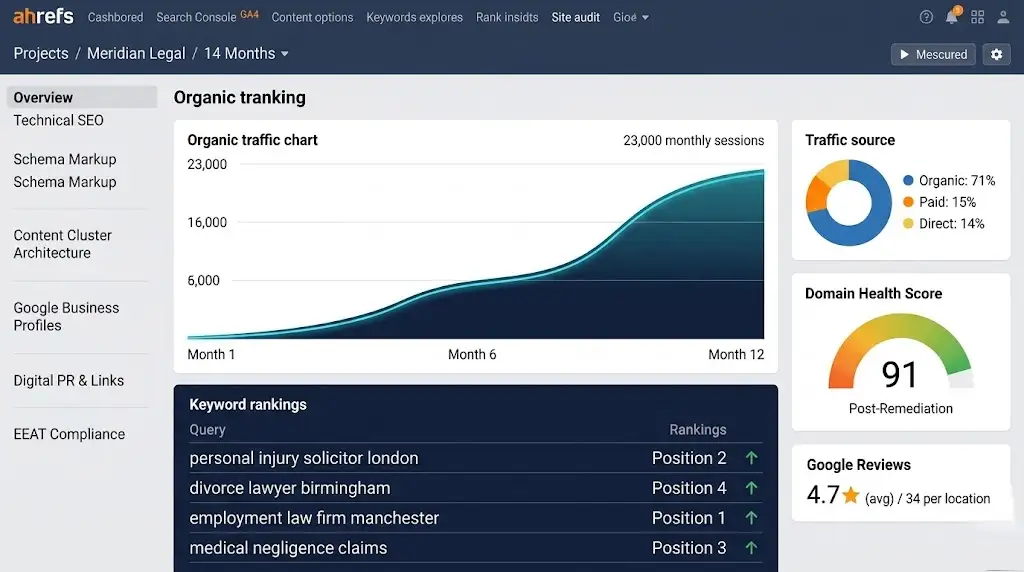Open the apps grid icon

[x=978, y=17]
